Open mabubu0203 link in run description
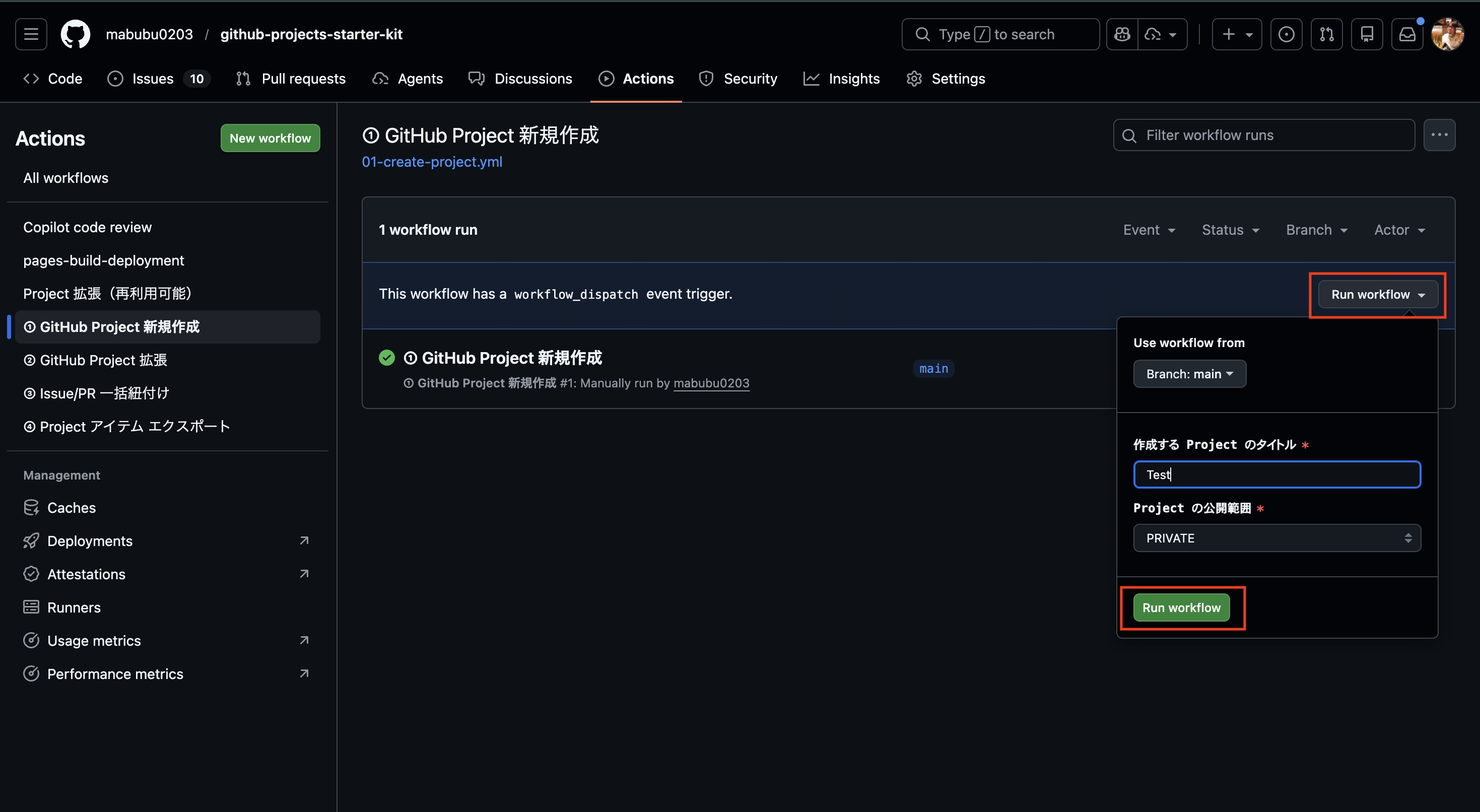The image size is (1480, 812). pyautogui.click(x=711, y=383)
